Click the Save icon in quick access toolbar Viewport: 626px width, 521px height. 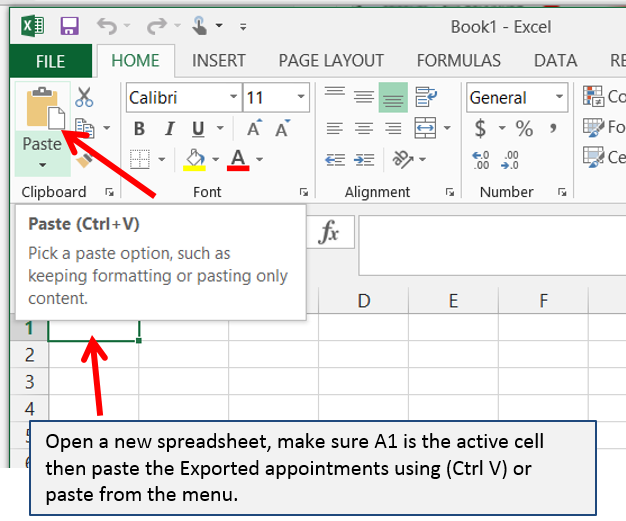(x=70, y=26)
